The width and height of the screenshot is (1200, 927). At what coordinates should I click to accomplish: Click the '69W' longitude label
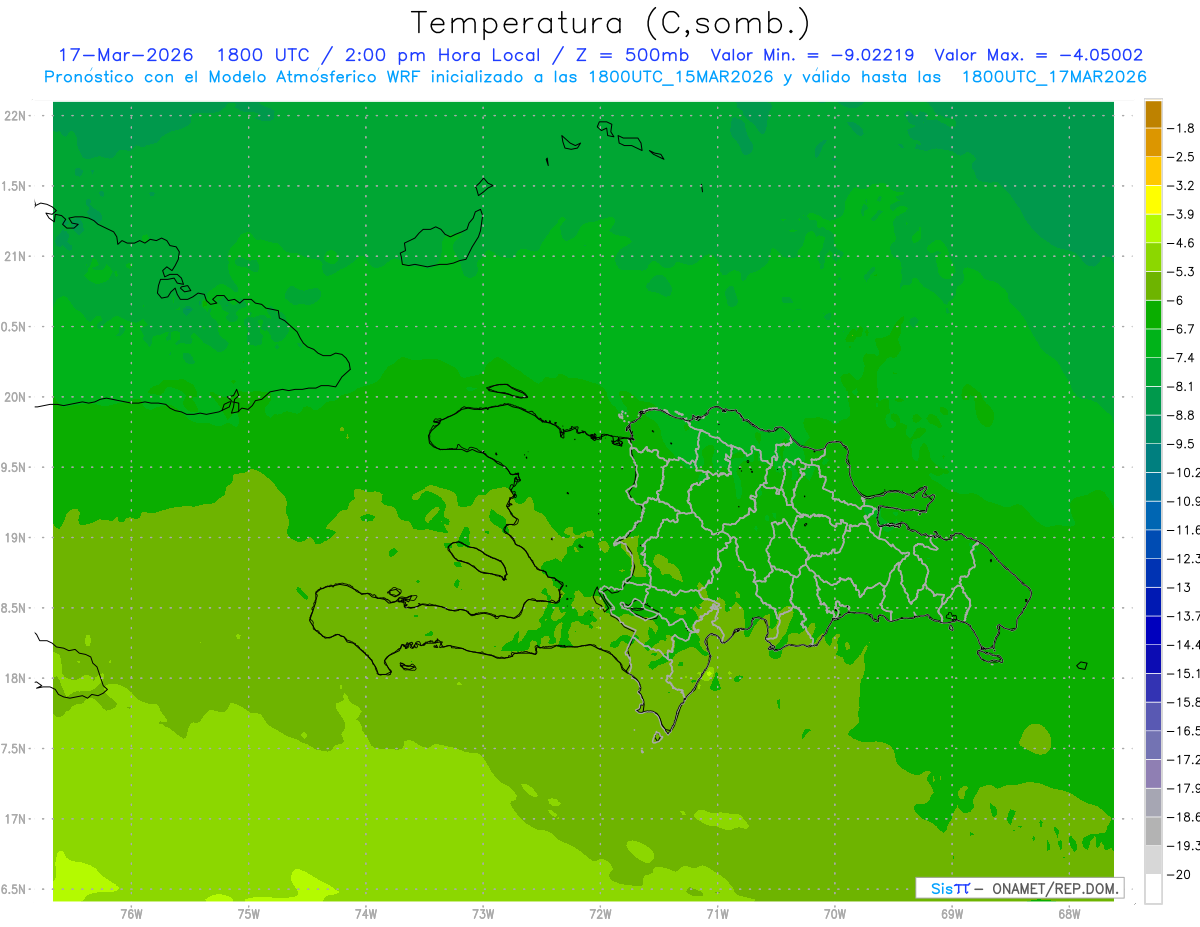tap(952, 914)
